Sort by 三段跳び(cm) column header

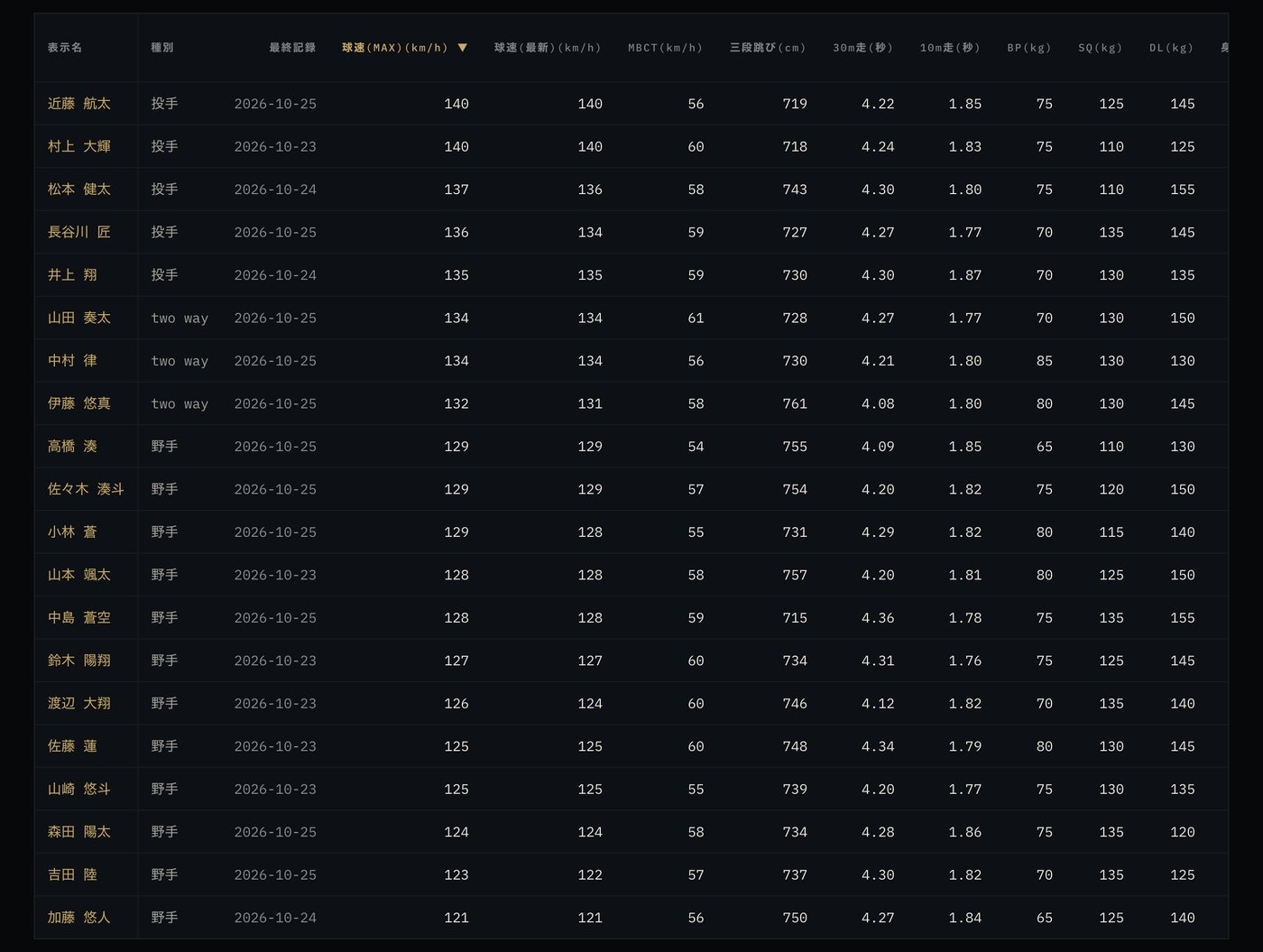pos(768,48)
